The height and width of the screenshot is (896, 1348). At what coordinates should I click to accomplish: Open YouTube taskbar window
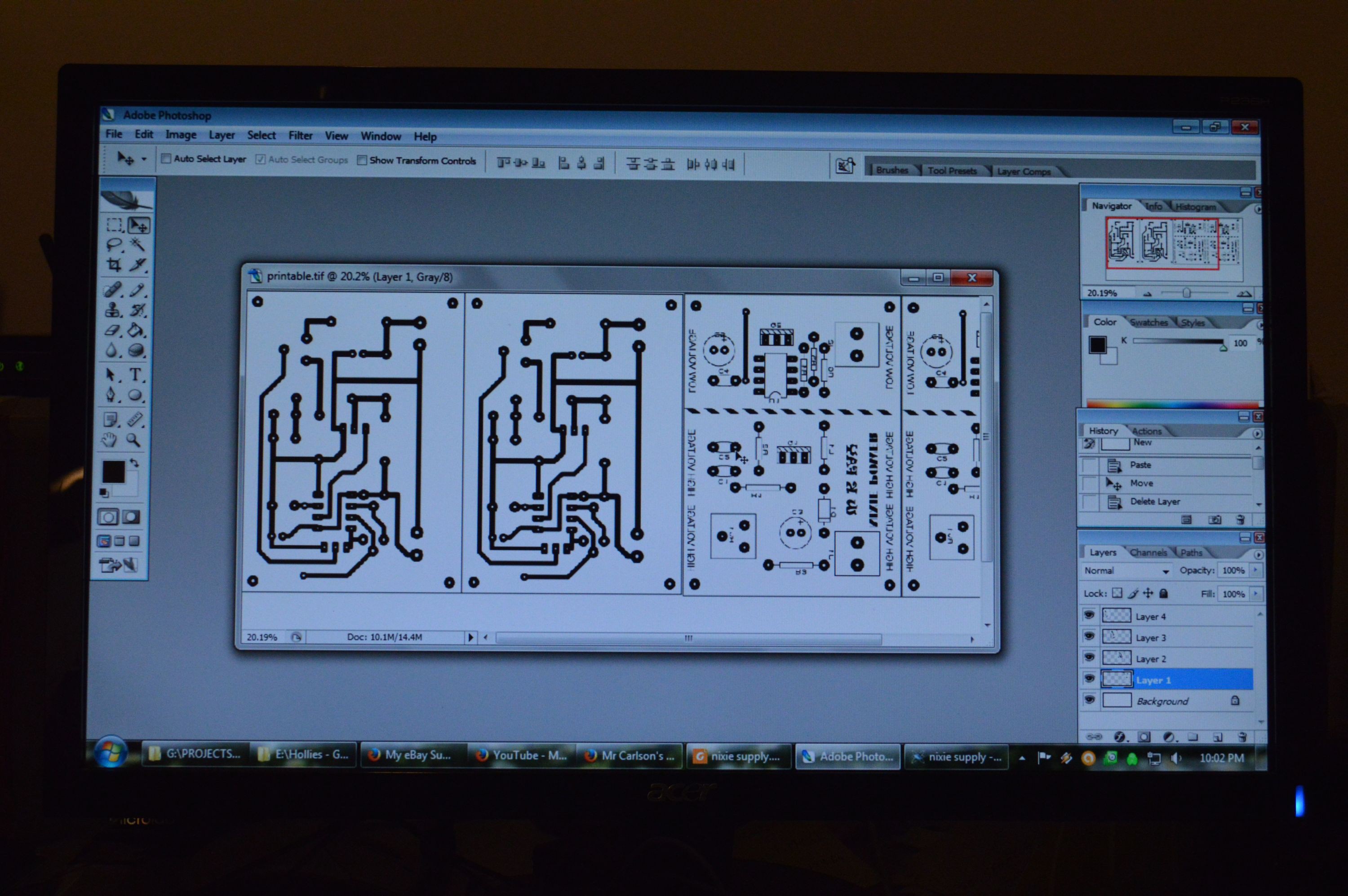[x=521, y=755]
